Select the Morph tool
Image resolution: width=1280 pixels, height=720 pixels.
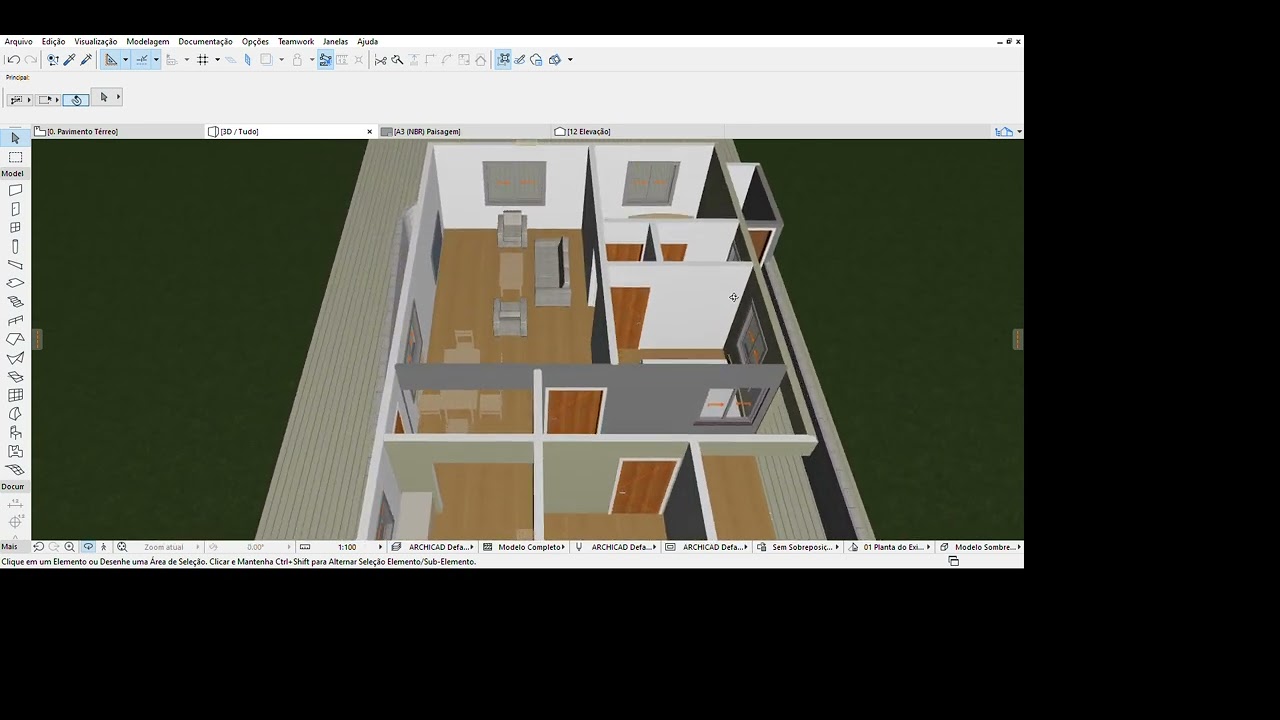pyautogui.click(x=15, y=414)
